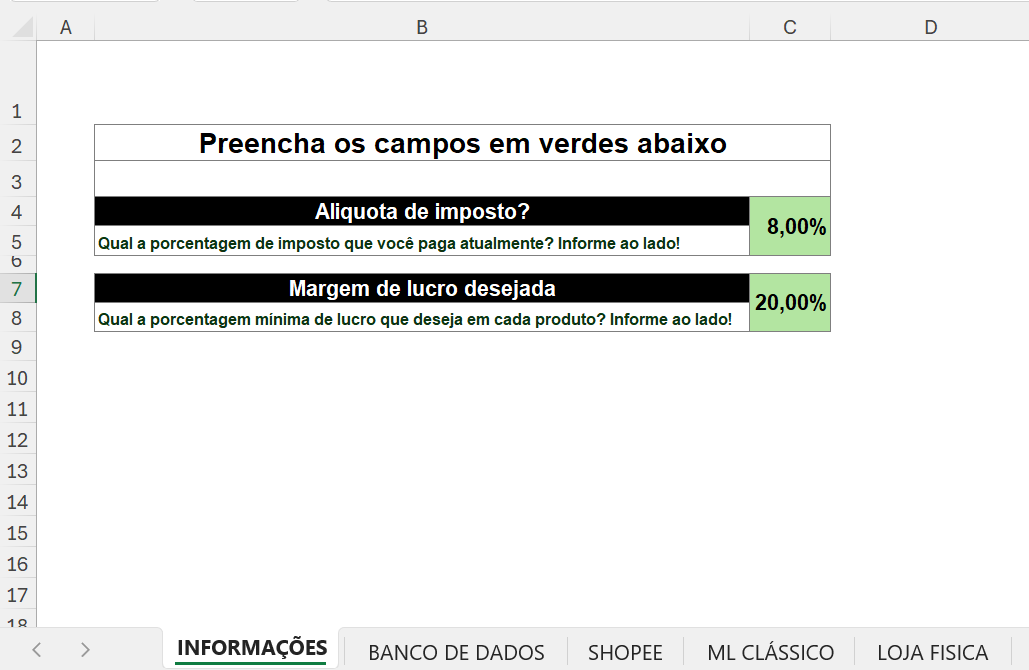This screenshot has height=670, width=1029.
Task: Switch to the BANCO DE DADOS sheet
Action: (456, 651)
